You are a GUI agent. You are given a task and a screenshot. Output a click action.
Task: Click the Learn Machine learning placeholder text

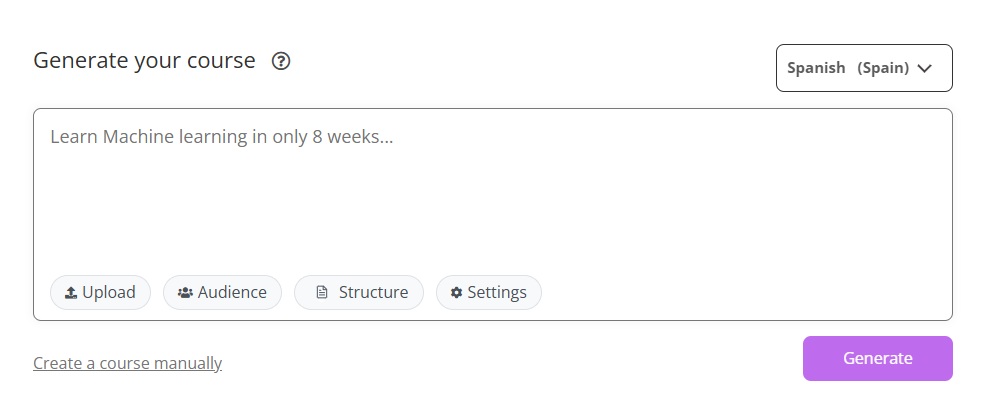pyautogui.click(x=222, y=137)
